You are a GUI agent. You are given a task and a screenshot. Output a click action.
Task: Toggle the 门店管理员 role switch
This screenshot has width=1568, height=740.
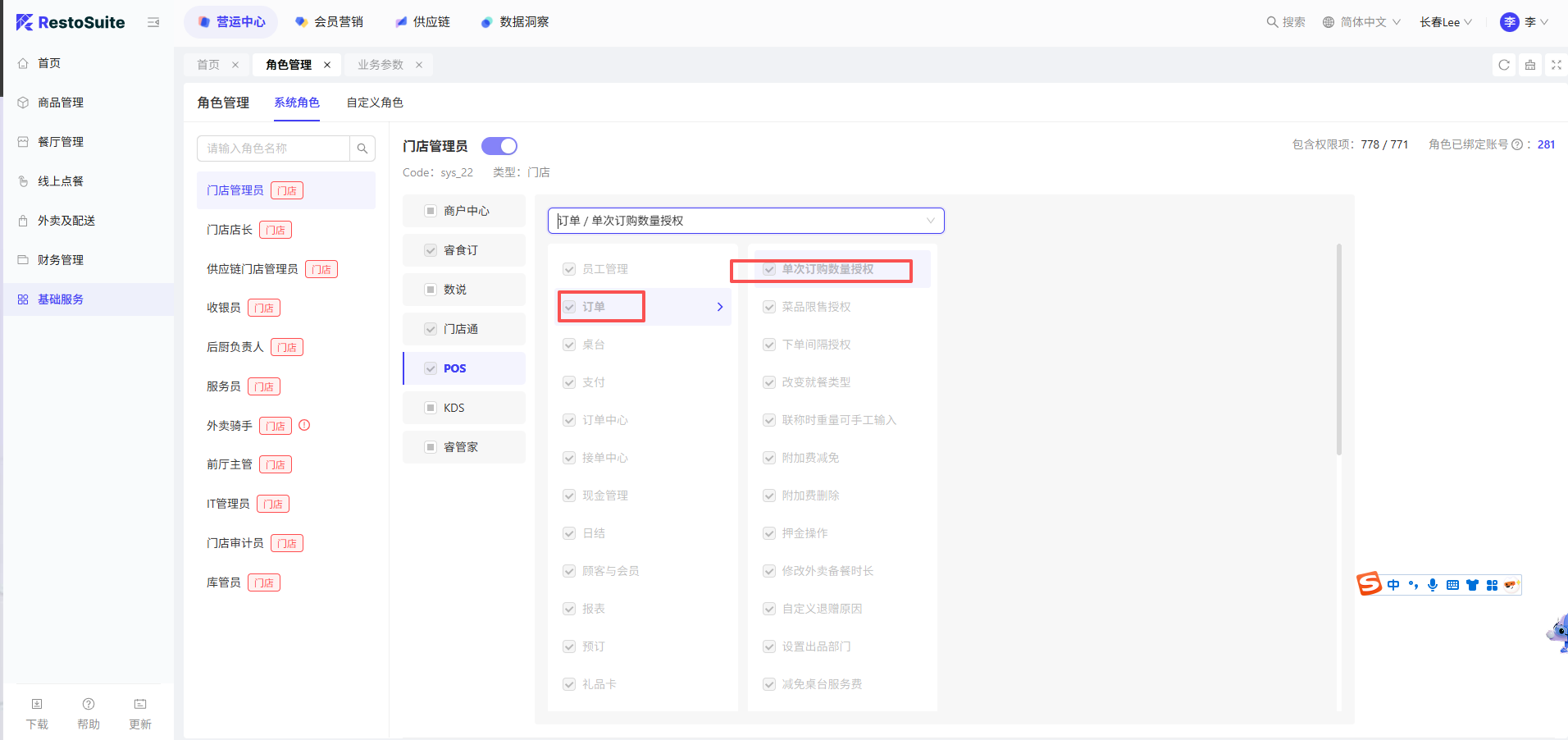click(x=499, y=146)
